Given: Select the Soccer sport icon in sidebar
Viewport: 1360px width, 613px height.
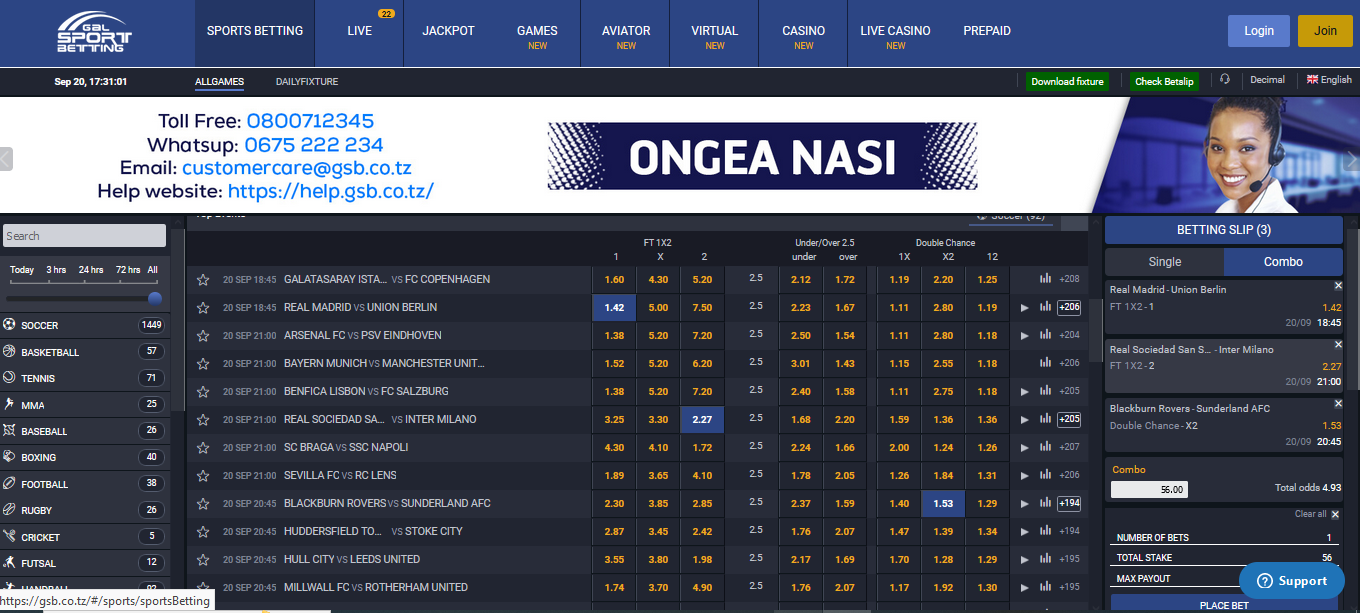Looking at the screenshot, I should click(10, 325).
